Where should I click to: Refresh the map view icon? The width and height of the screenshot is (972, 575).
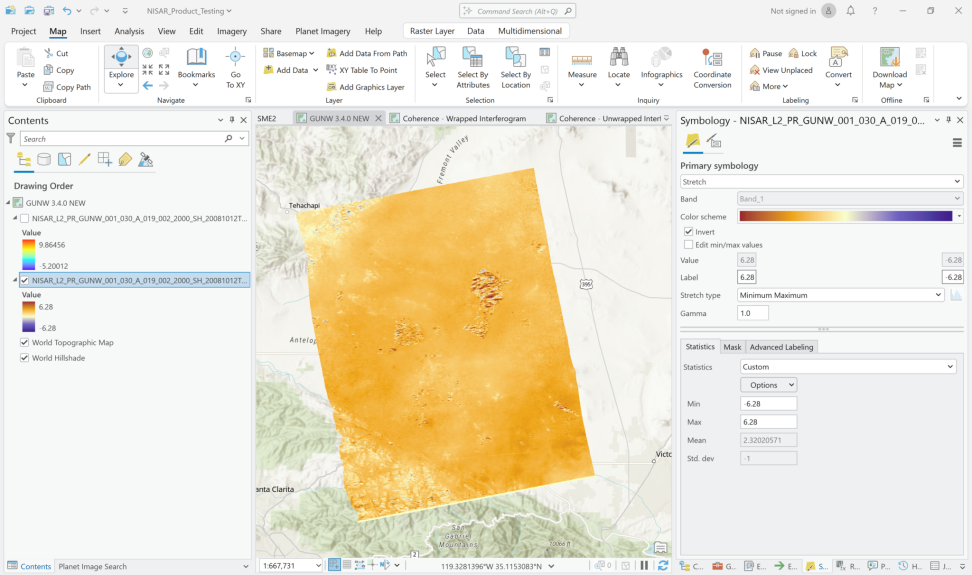(x=663, y=565)
